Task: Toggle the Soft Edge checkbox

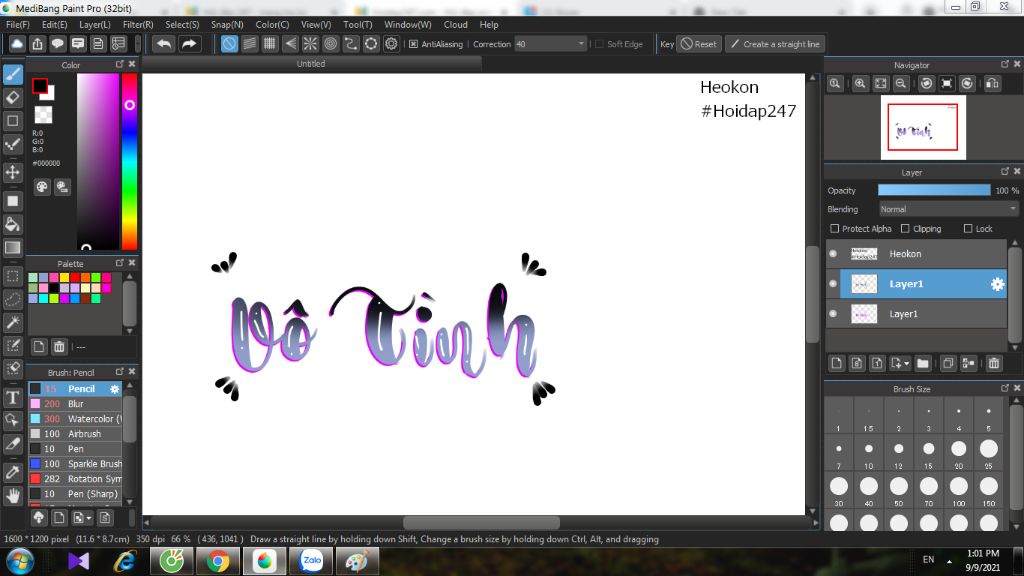Action: (600, 44)
